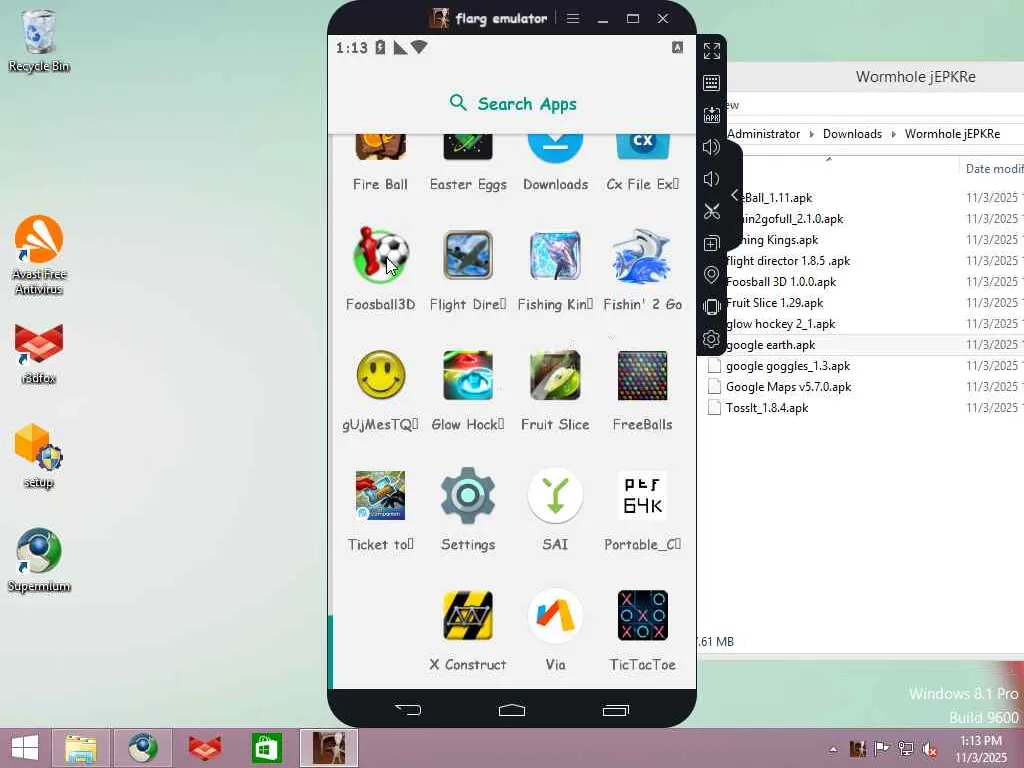Open the Downloads app in emulator
The width and height of the screenshot is (1024, 768).
click(555, 148)
